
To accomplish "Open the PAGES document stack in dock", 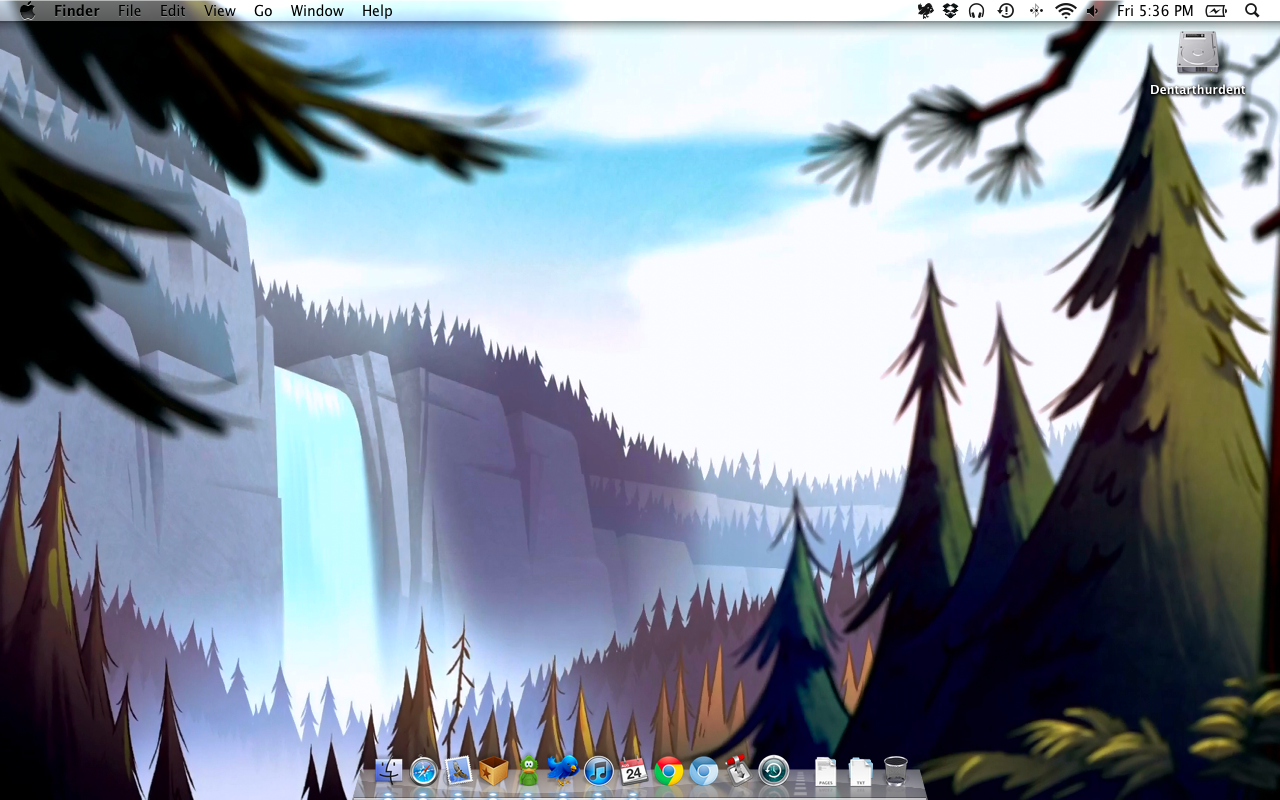I will click(825, 771).
